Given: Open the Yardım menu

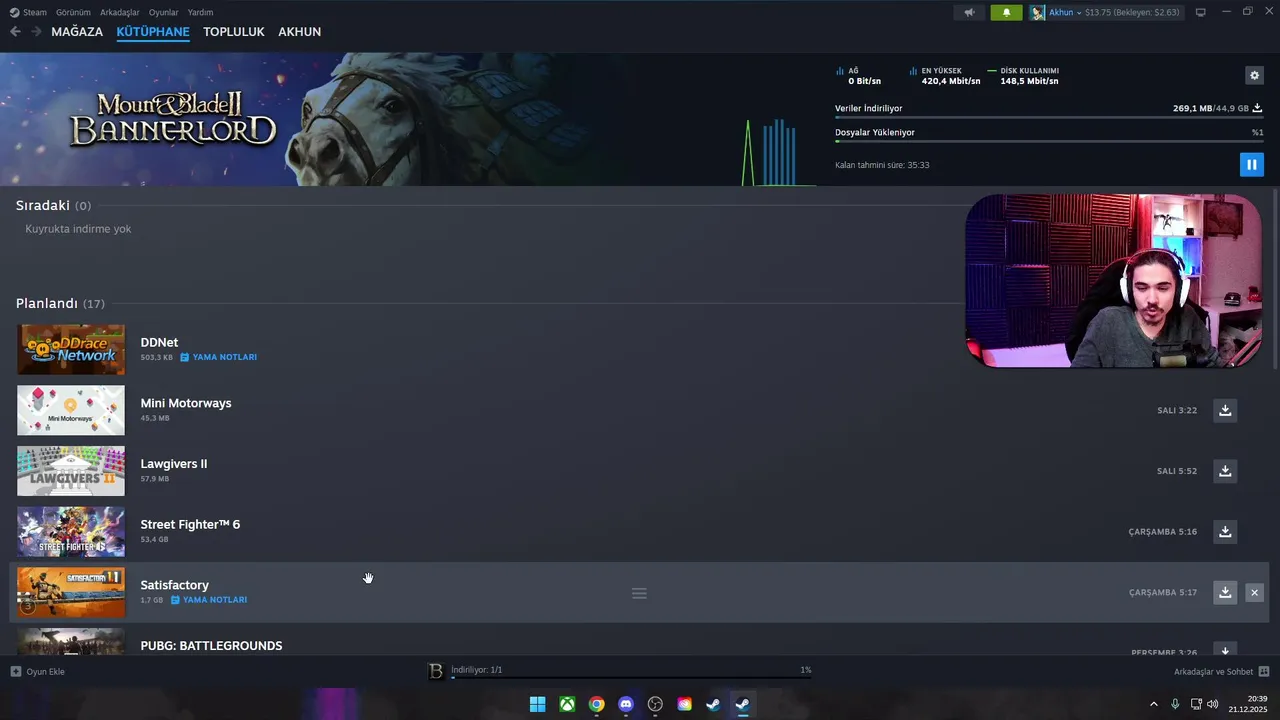Looking at the screenshot, I should click(x=200, y=12).
